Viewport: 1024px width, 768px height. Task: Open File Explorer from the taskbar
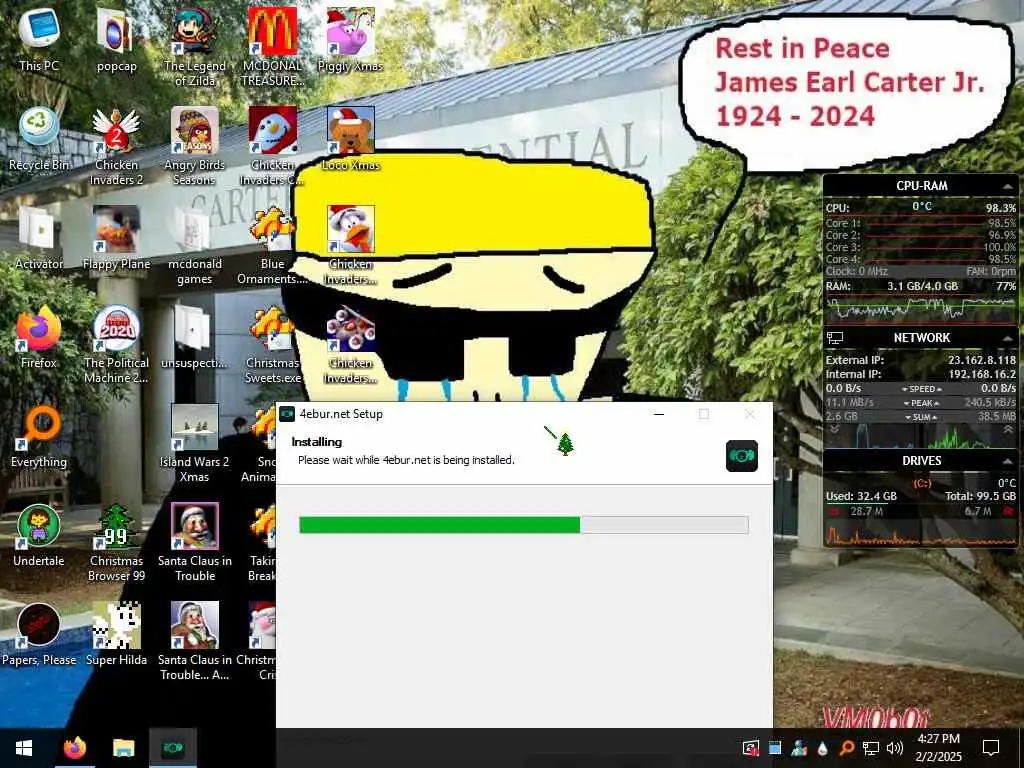pos(123,748)
